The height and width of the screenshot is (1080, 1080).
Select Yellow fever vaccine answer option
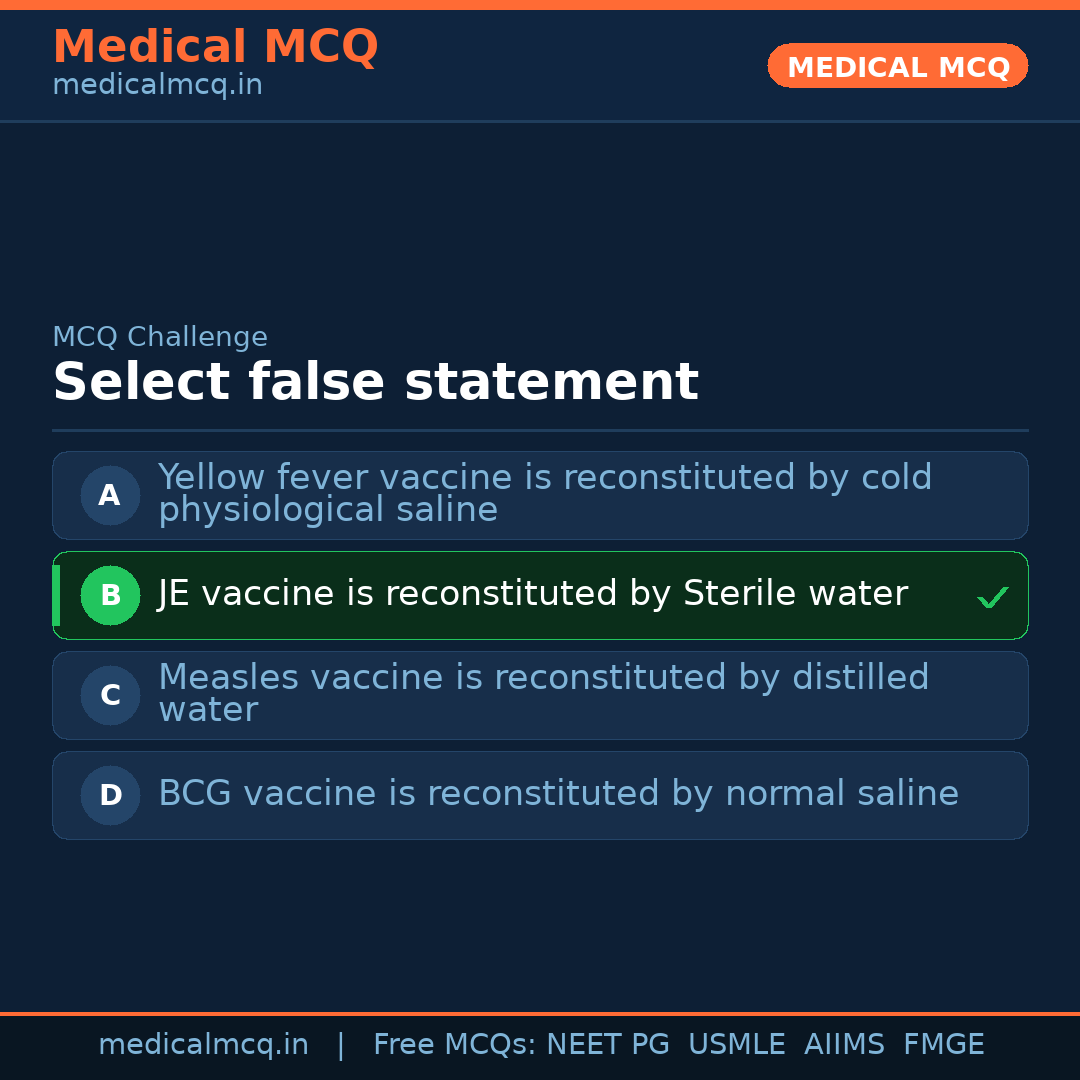545,493
